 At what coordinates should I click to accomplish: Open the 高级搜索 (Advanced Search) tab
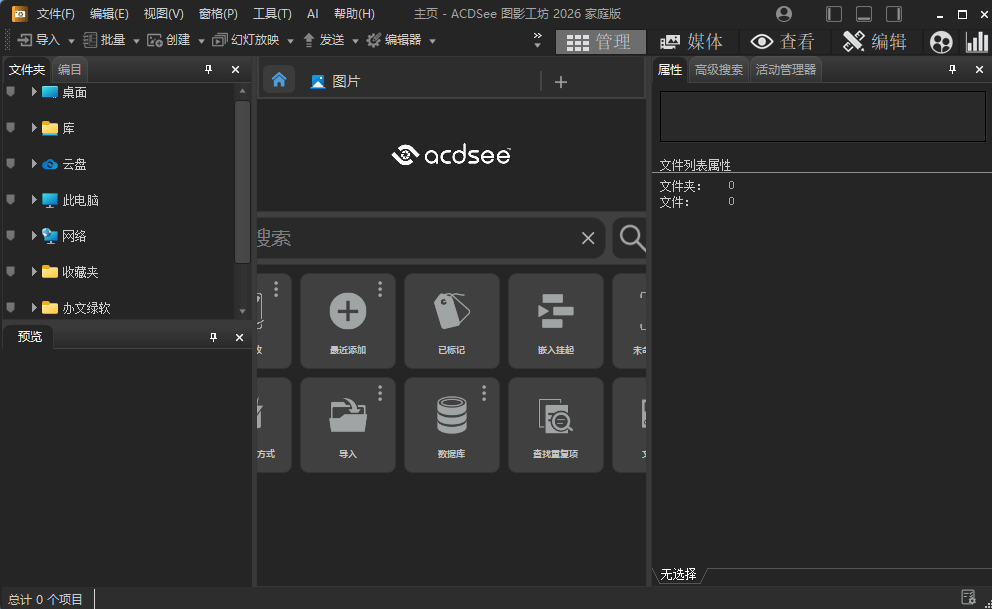718,69
